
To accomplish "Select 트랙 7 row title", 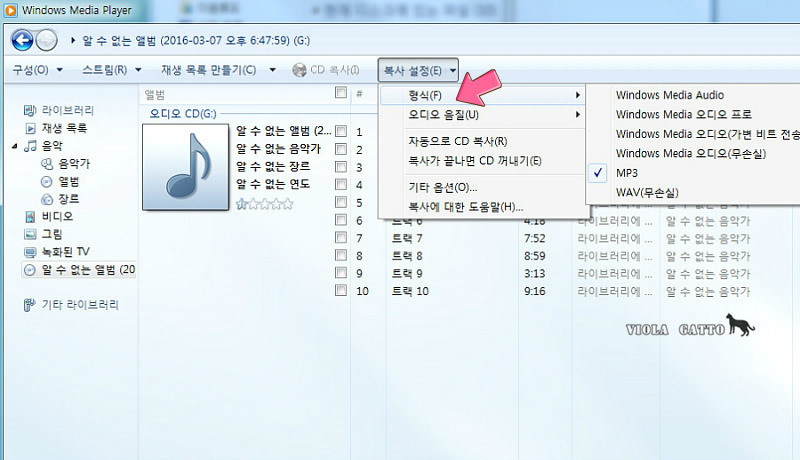I will (407, 238).
